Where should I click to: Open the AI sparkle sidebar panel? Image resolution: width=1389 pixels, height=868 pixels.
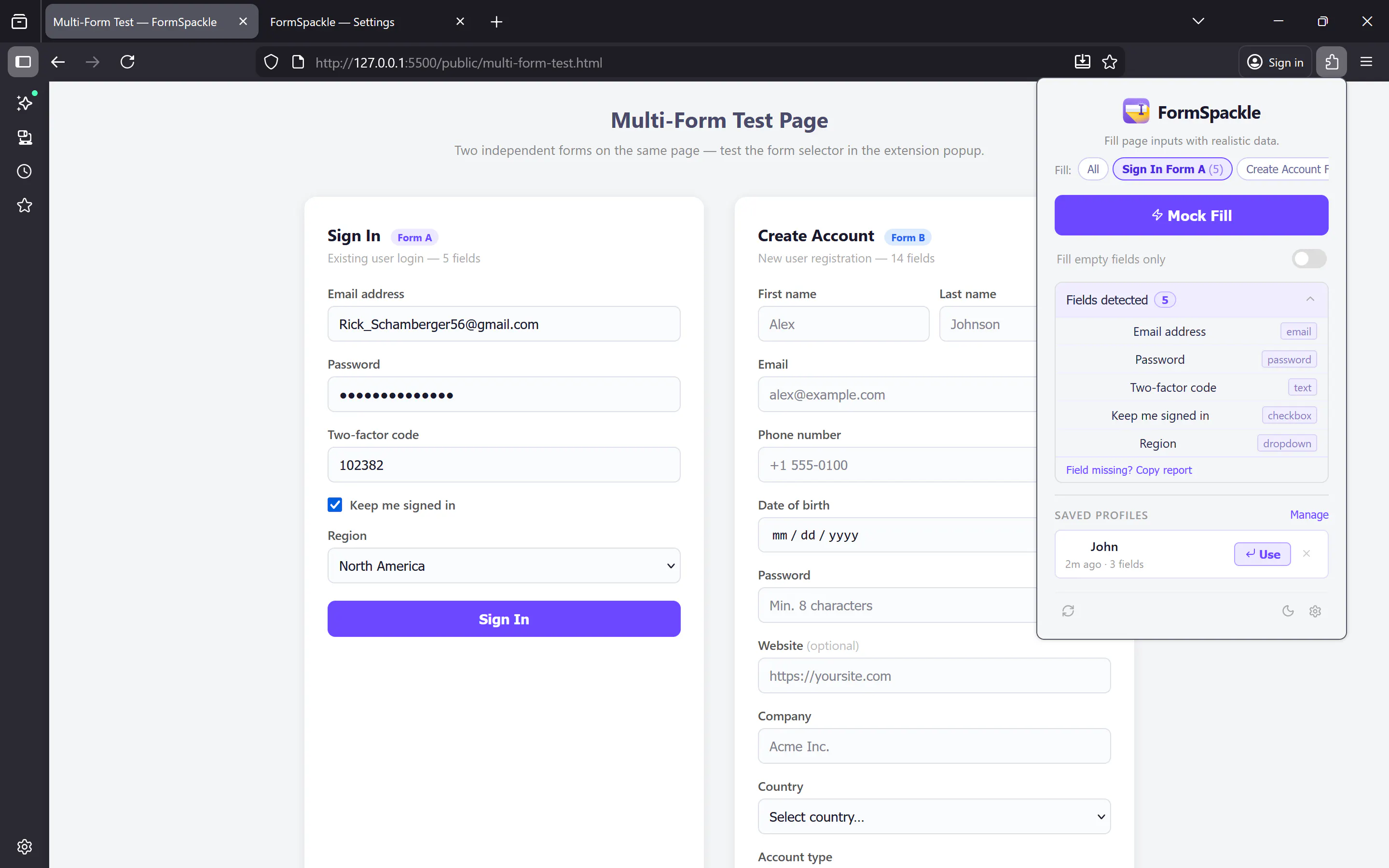click(x=24, y=103)
